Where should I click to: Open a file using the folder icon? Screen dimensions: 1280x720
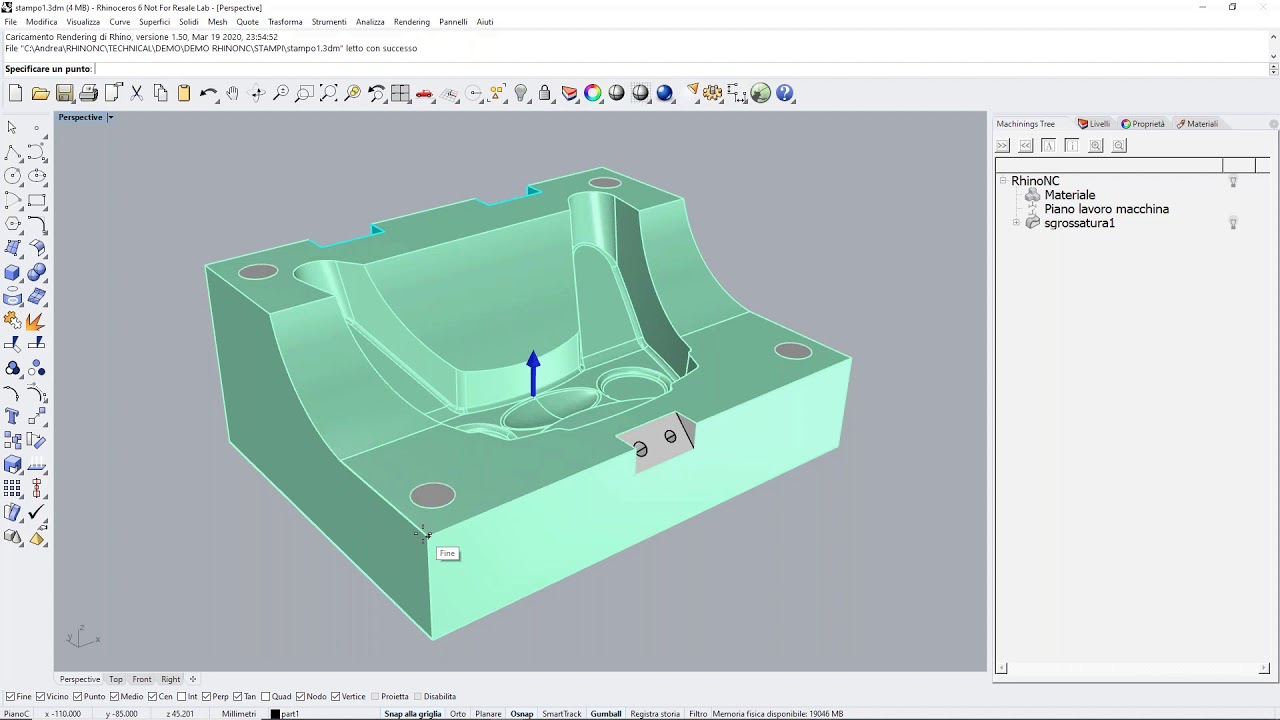40,93
